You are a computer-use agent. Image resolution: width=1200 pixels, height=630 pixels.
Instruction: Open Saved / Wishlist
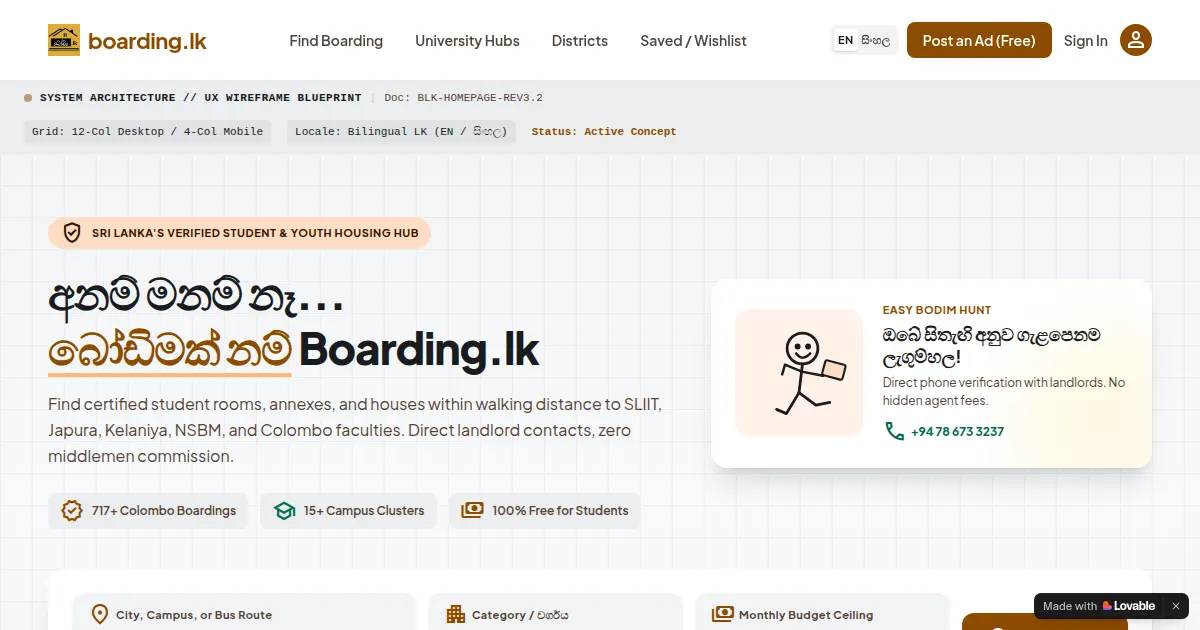(693, 41)
